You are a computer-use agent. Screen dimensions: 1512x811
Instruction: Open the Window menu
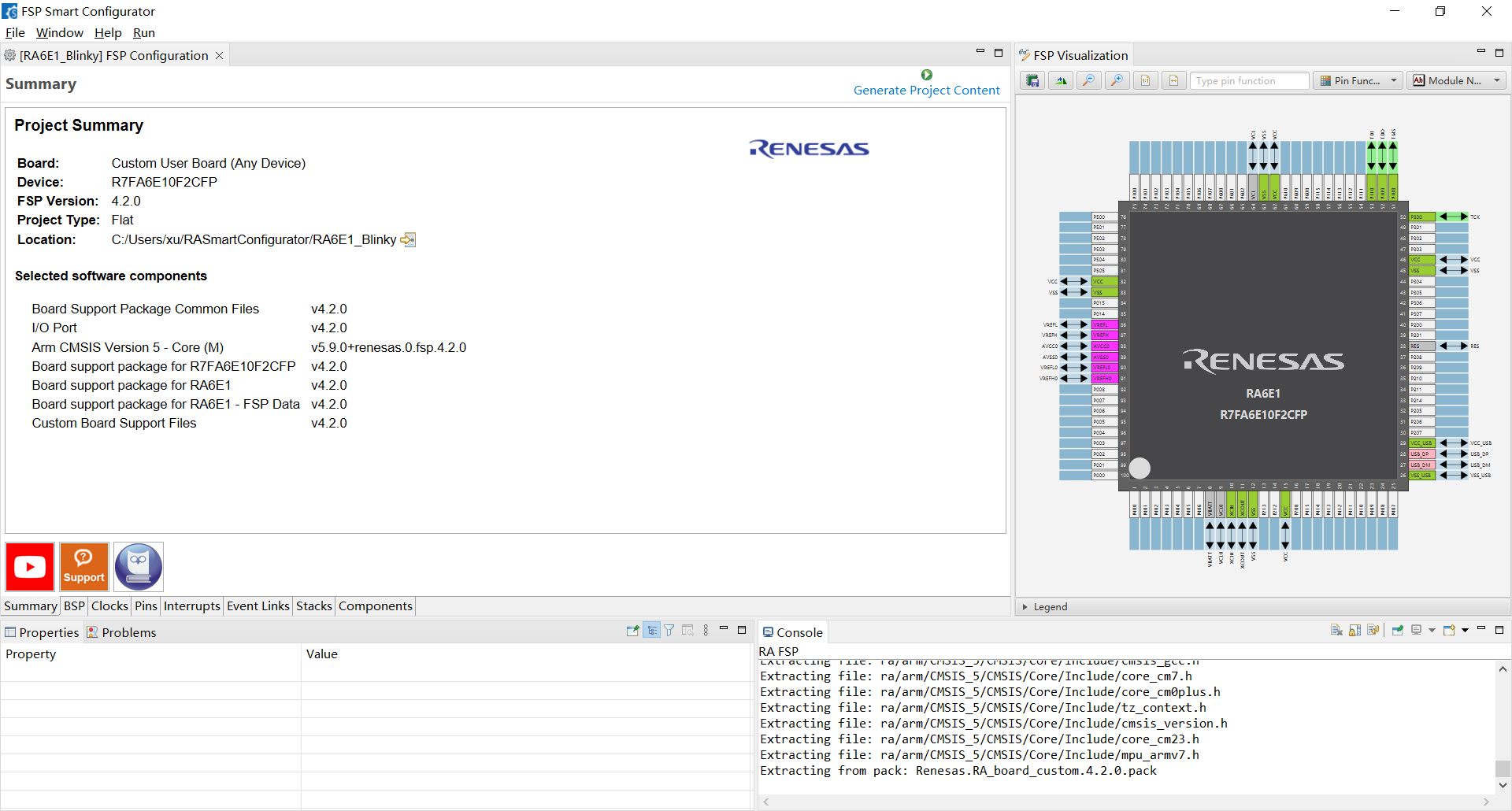pyautogui.click(x=60, y=33)
